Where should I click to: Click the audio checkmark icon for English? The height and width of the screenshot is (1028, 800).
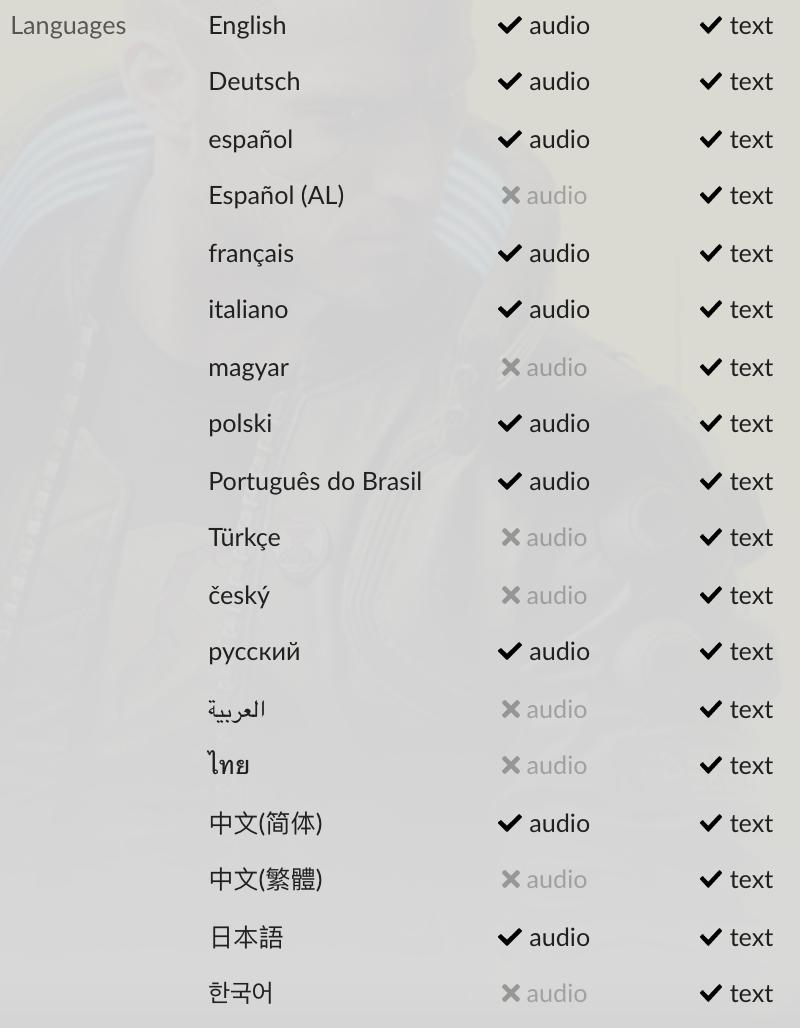(x=510, y=26)
